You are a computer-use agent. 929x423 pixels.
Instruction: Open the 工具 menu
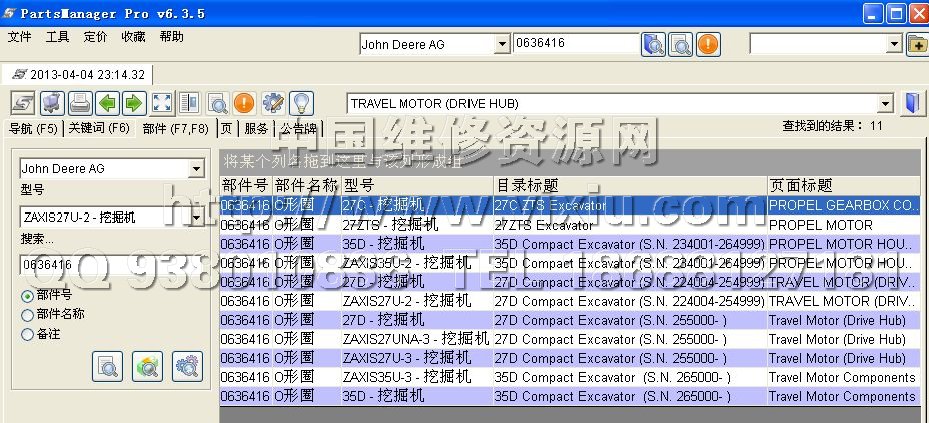click(57, 37)
